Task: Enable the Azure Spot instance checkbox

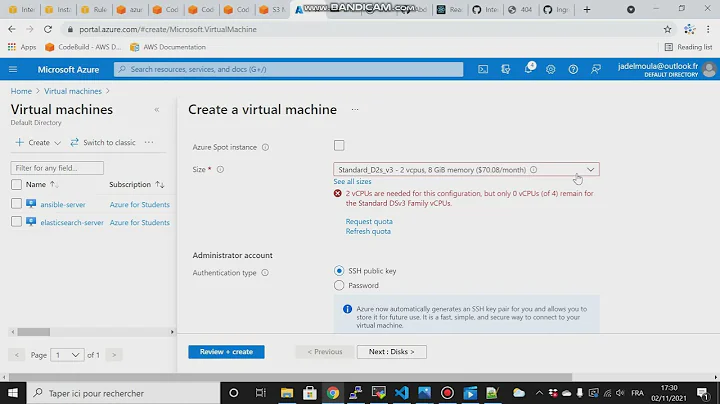Action: pyautogui.click(x=339, y=146)
